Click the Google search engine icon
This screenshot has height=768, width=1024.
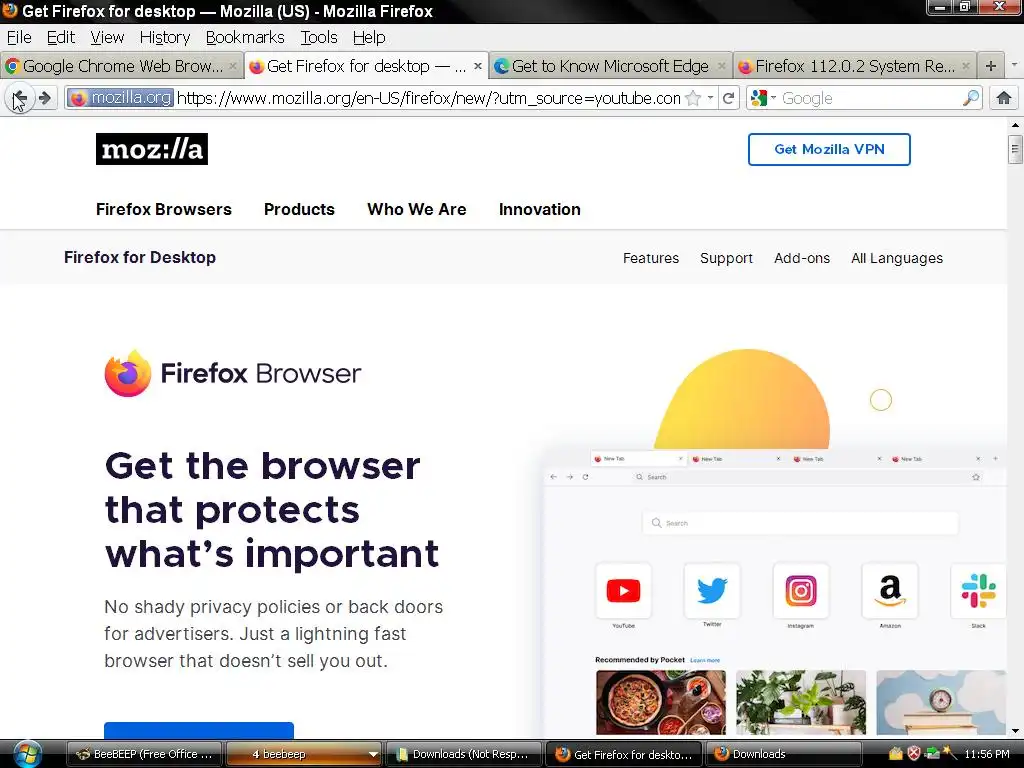[759, 99]
